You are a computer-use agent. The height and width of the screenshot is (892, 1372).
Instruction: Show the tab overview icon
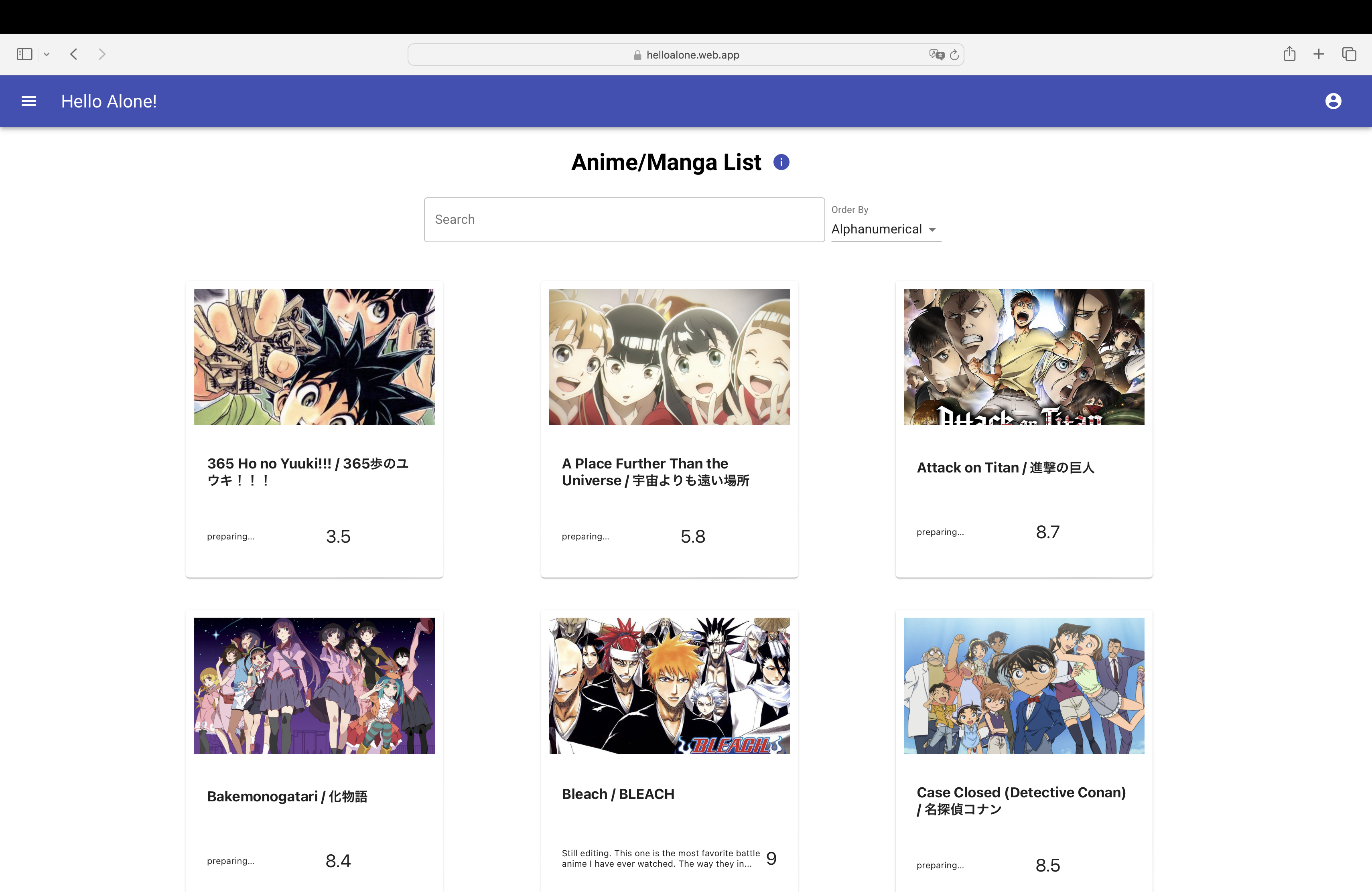tap(1349, 54)
